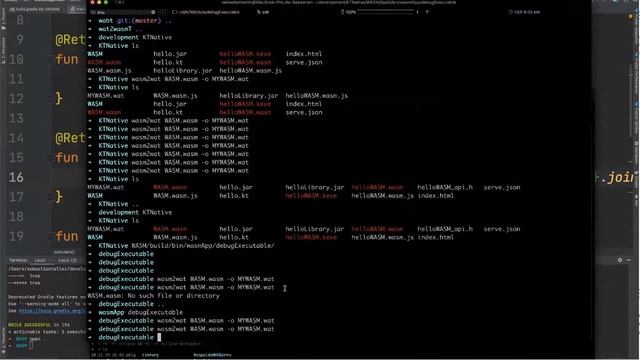Screen dimensions: 640x360
Task: Click the closing brace fold marker on line 12
Action: pos(51,99)
